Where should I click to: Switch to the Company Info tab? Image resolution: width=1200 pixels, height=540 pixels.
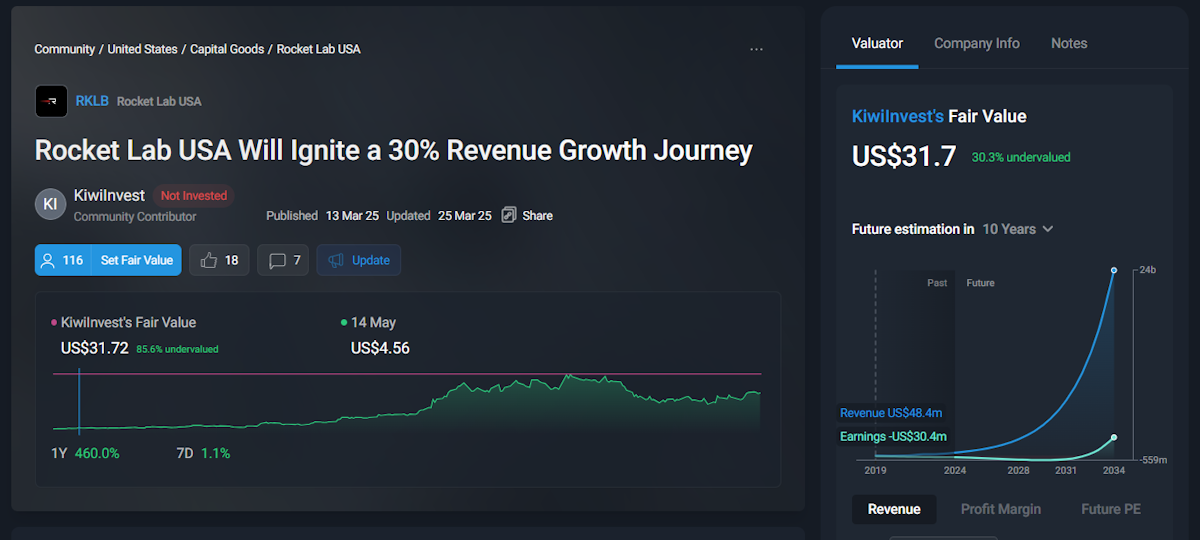coord(977,43)
